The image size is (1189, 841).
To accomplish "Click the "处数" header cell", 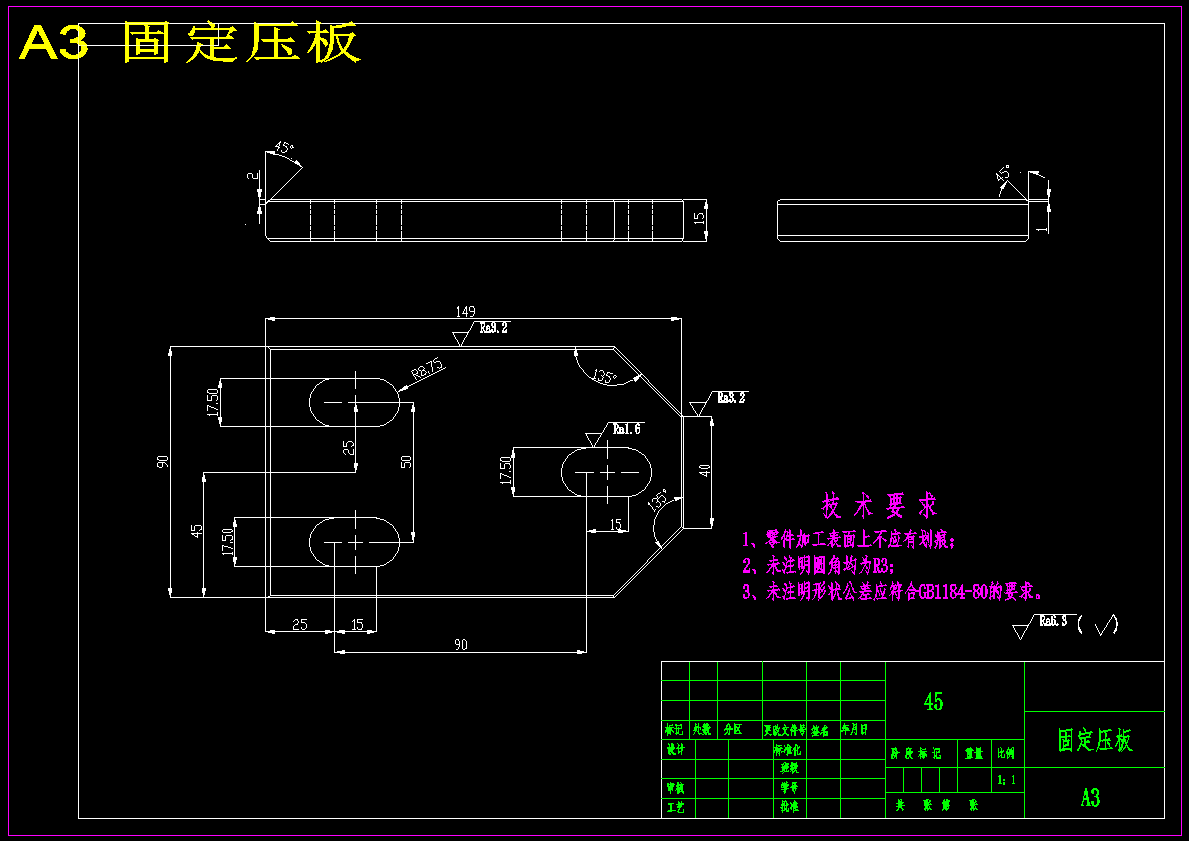I will point(702,730).
